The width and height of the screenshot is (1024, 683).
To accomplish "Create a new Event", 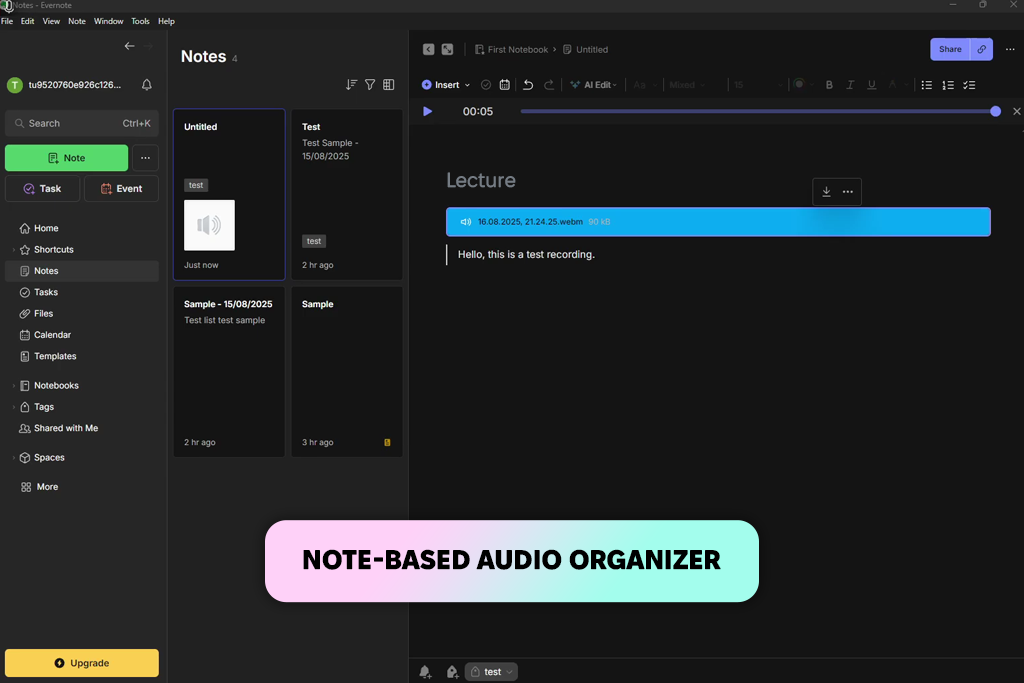I will 121,189.
